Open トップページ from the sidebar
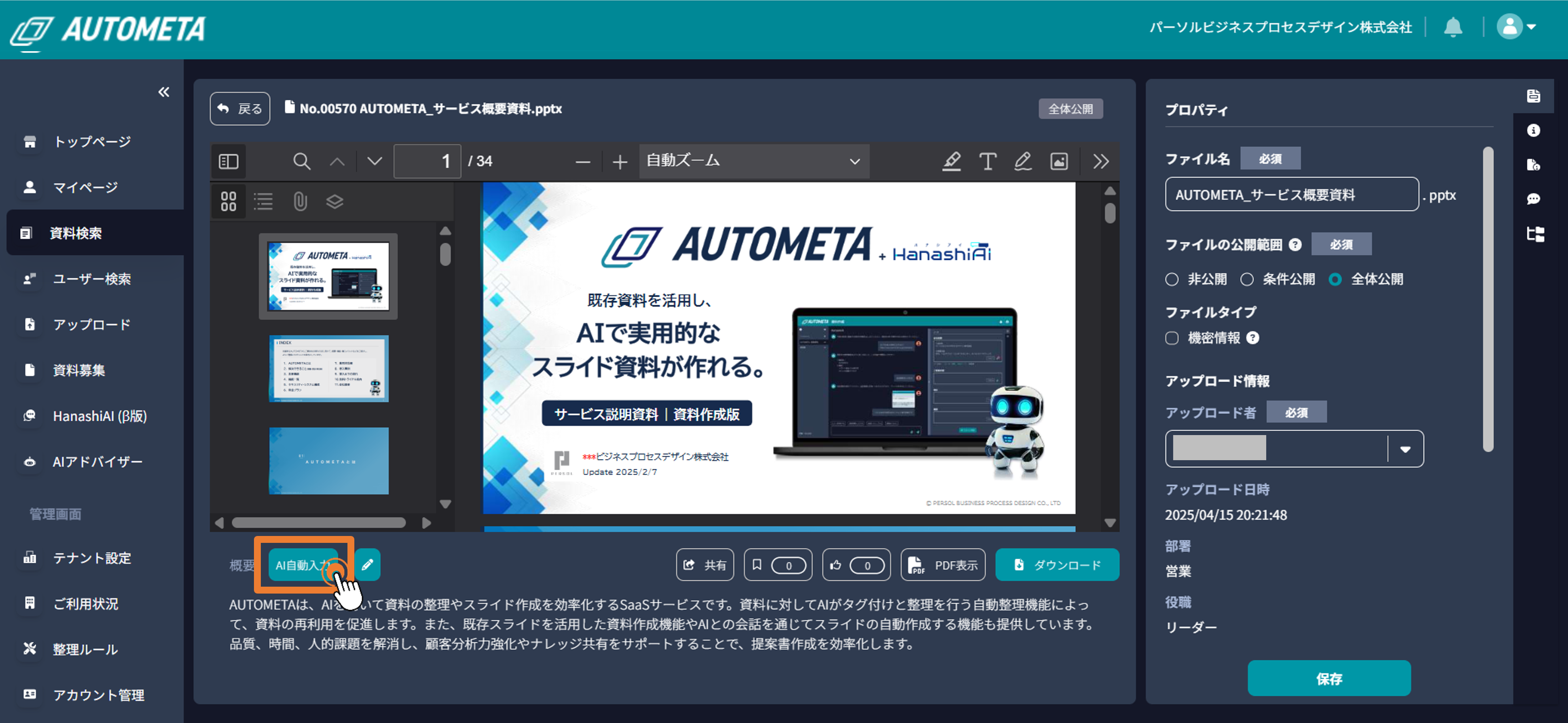The height and width of the screenshot is (723, 1568). pos(92,142)
